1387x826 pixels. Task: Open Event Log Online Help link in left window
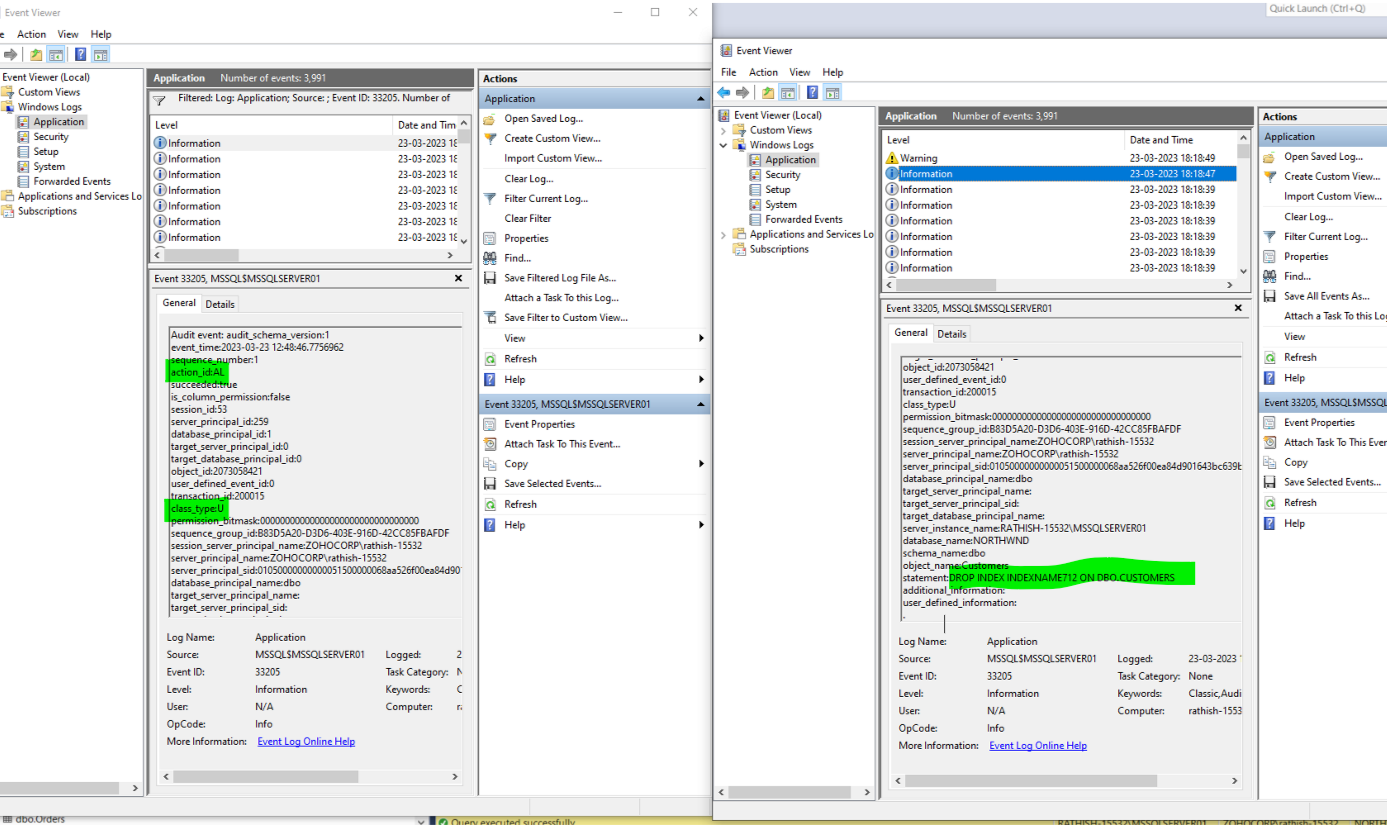[306, 742]
